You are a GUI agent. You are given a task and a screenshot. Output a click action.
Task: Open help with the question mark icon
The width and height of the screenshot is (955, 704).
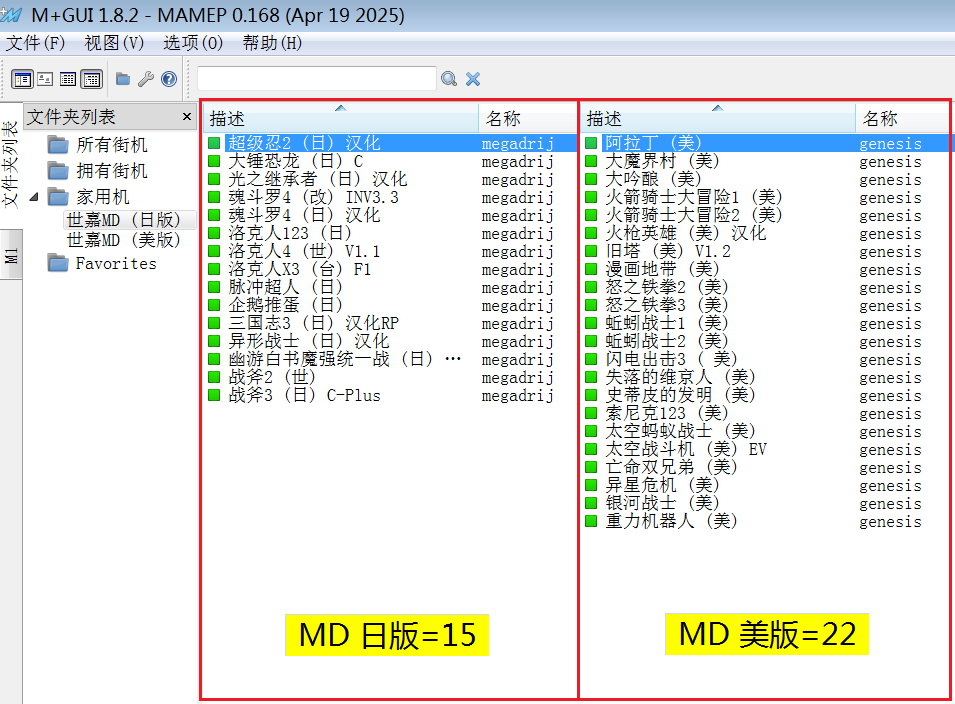point(169,79)
